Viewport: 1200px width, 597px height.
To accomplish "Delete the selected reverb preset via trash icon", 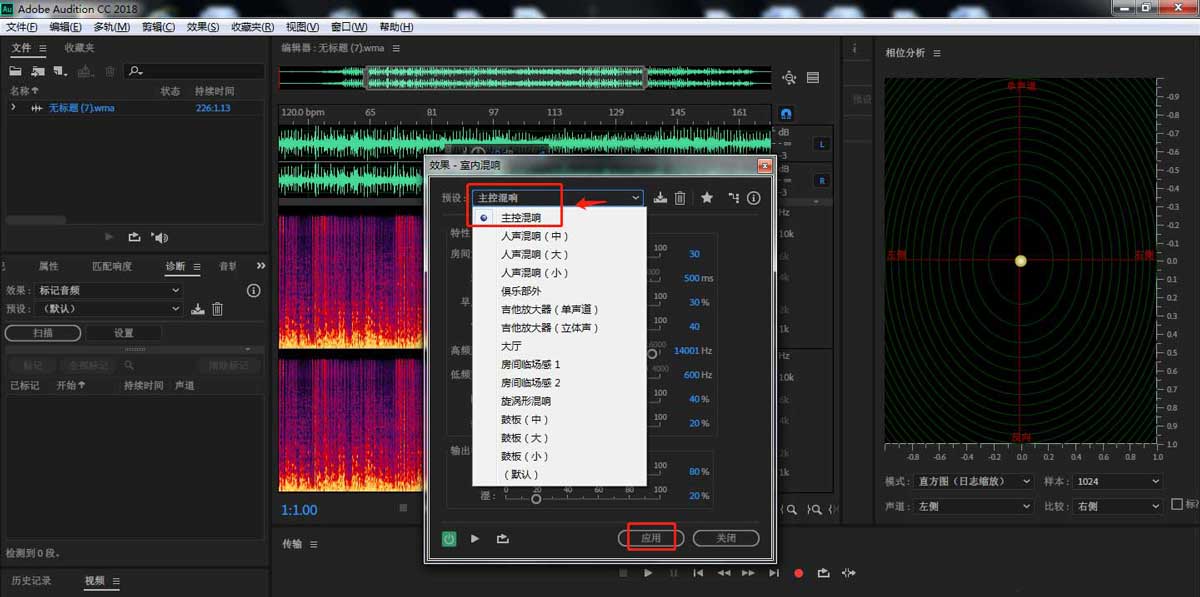I will tap(681, 198).
